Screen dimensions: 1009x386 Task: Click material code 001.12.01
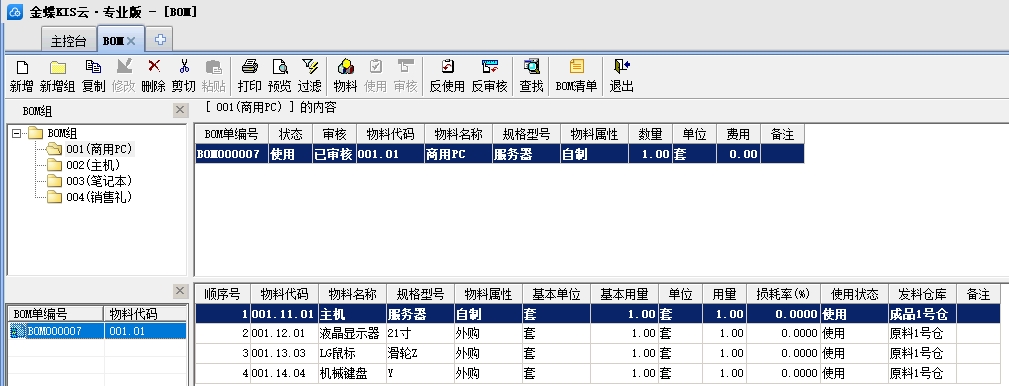coord(284,334)
